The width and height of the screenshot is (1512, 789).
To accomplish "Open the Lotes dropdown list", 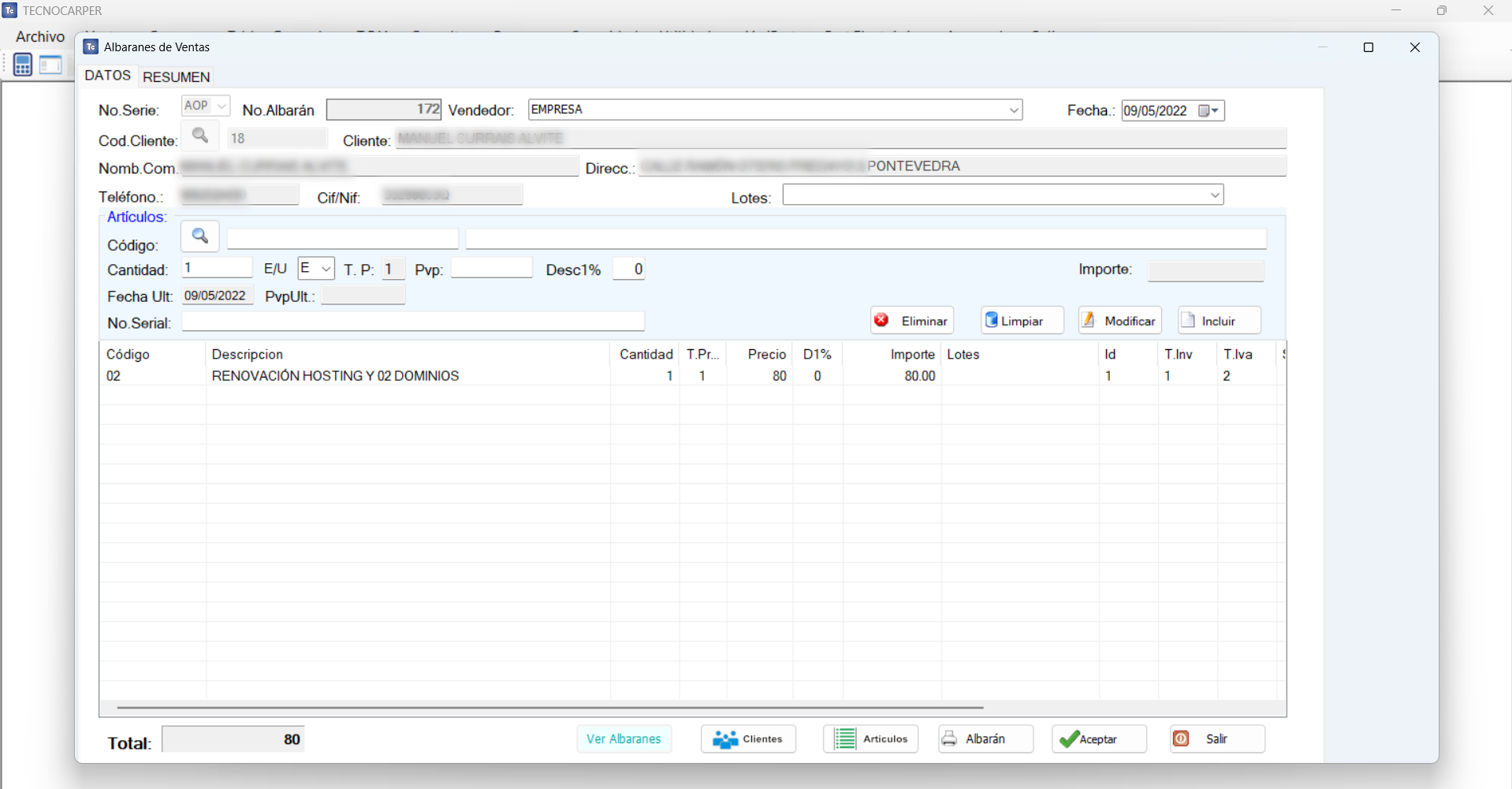I will coord(1214,195).
